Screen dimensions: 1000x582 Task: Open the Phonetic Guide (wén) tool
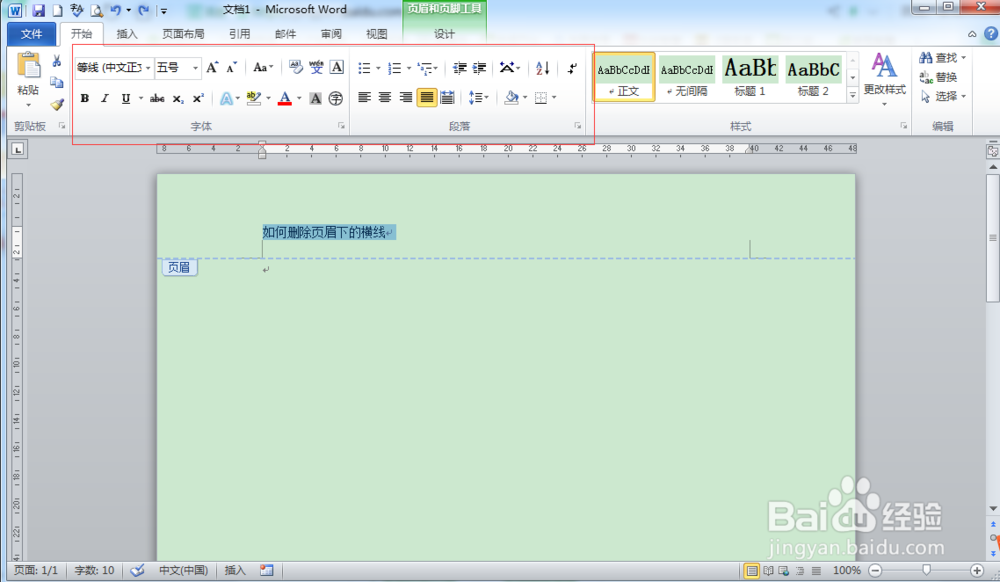[316, 67]
